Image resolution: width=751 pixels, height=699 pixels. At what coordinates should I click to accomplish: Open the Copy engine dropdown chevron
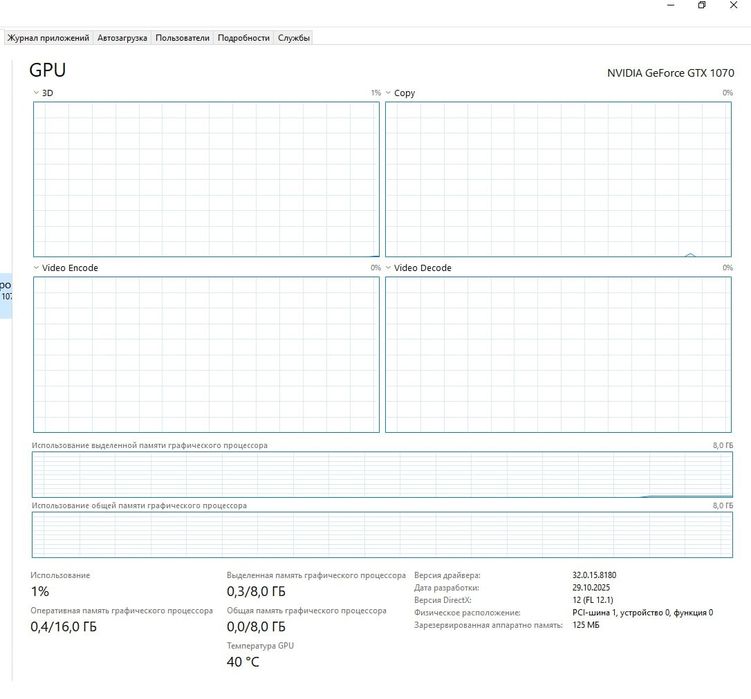[388, 92]
